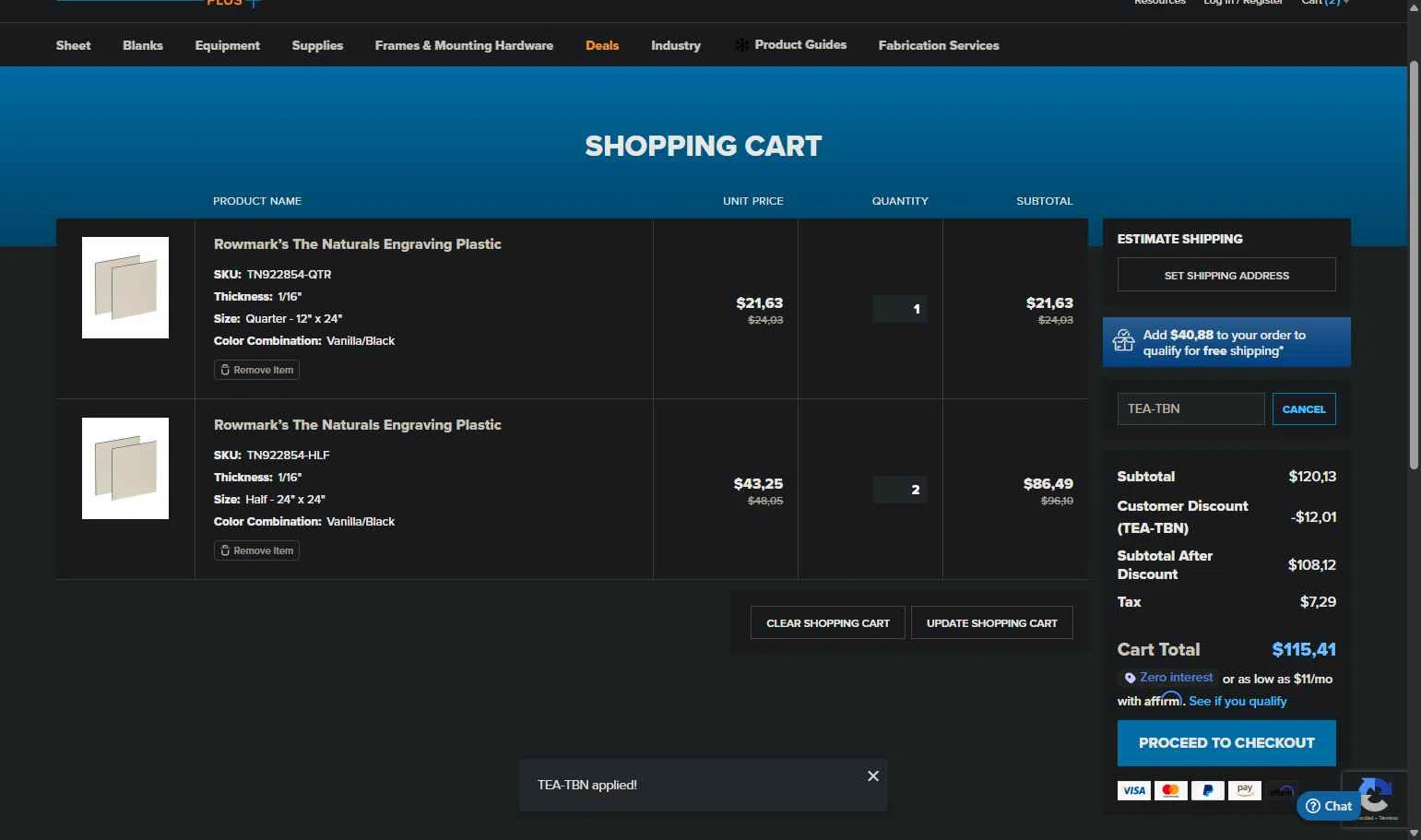Click the Subtotal $120,13 value
1421x840 pixels.
tap(1312, 477)
